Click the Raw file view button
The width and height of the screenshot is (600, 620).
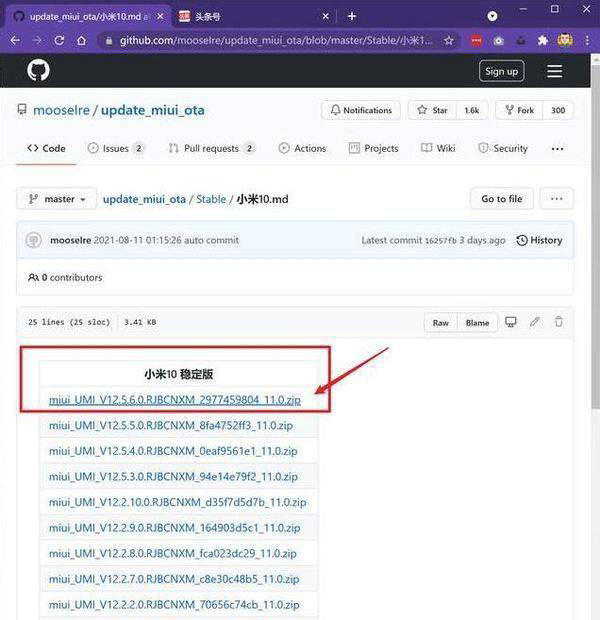tap(440, 322)
